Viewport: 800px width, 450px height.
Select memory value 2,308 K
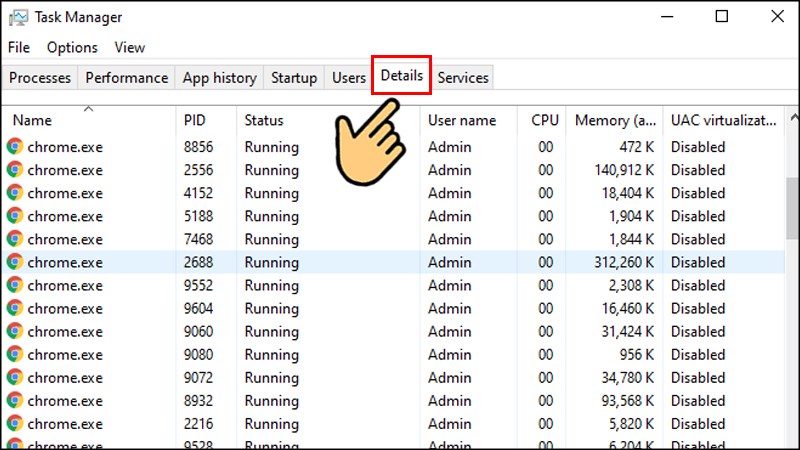pos(631,285)
